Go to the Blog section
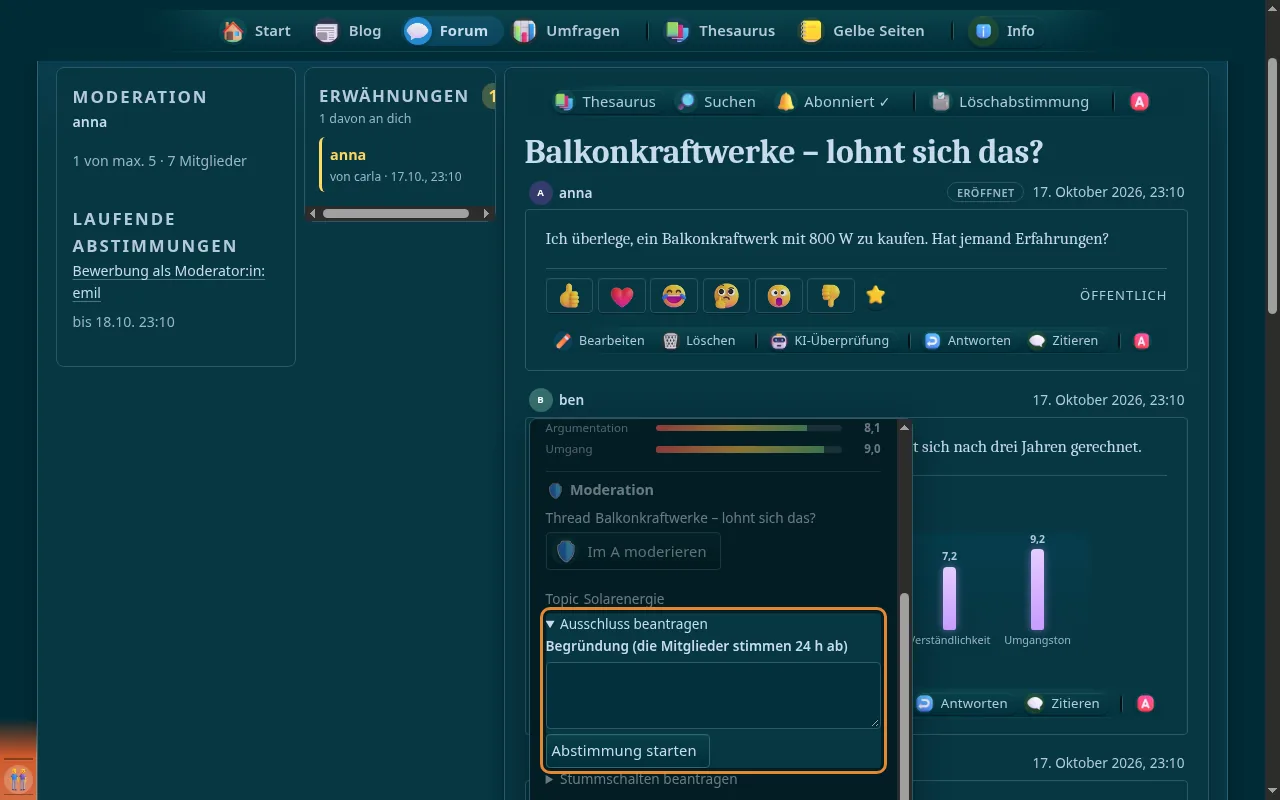The height and width of the screenshot is (800, 1280). coord(348,31)
